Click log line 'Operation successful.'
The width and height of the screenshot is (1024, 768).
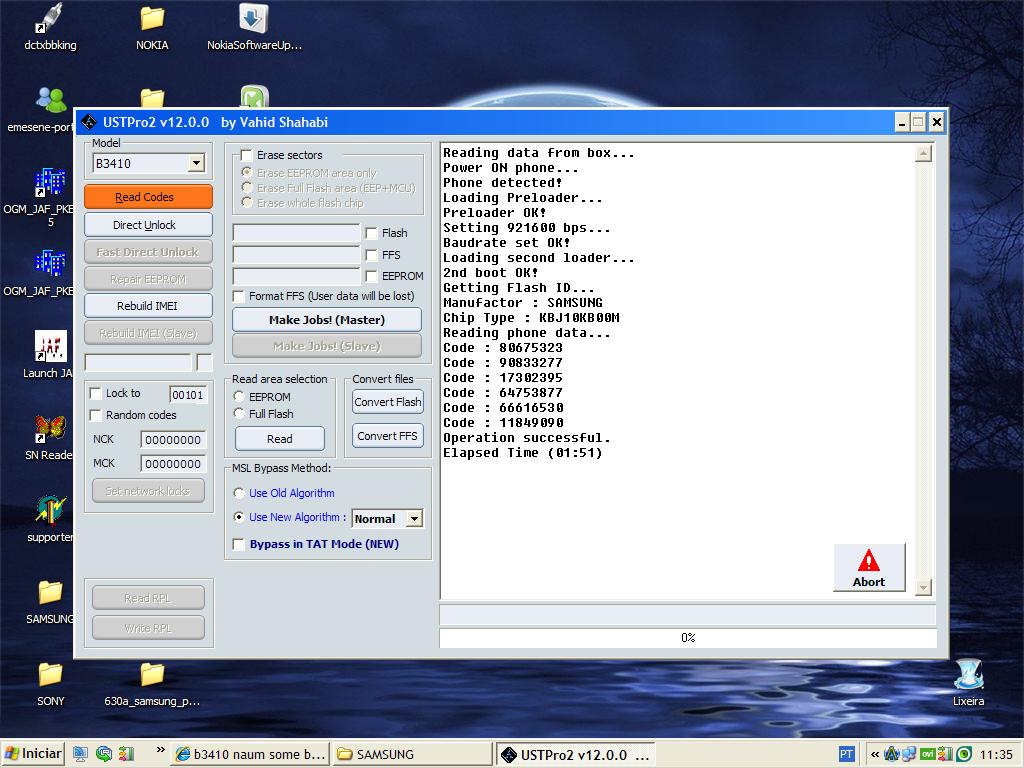(526, 438)
